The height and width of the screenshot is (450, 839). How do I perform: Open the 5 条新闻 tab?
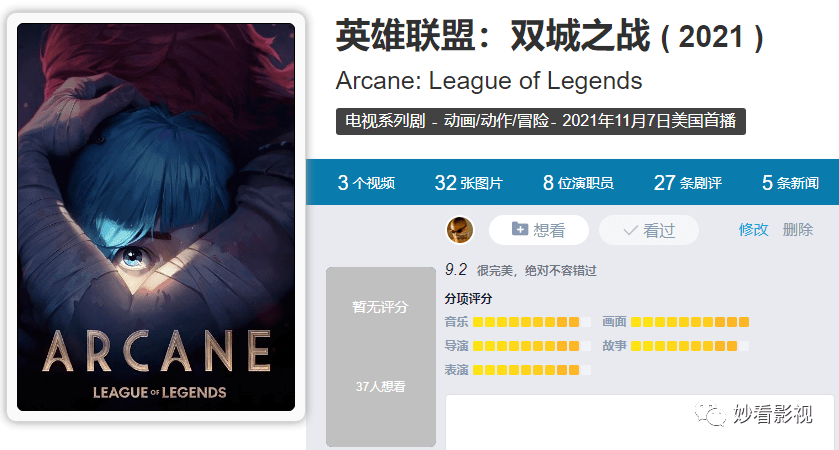790,183
